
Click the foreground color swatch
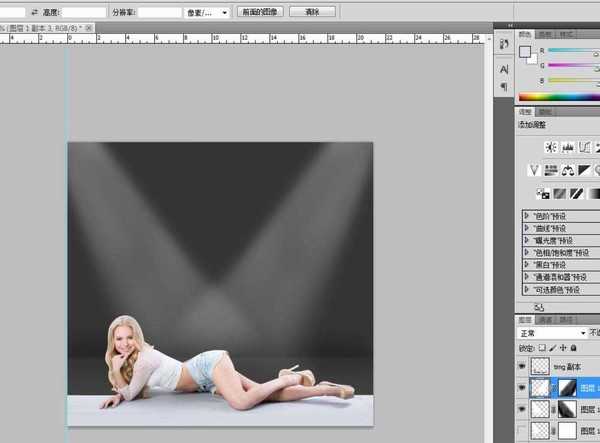[x=525, y=52]
